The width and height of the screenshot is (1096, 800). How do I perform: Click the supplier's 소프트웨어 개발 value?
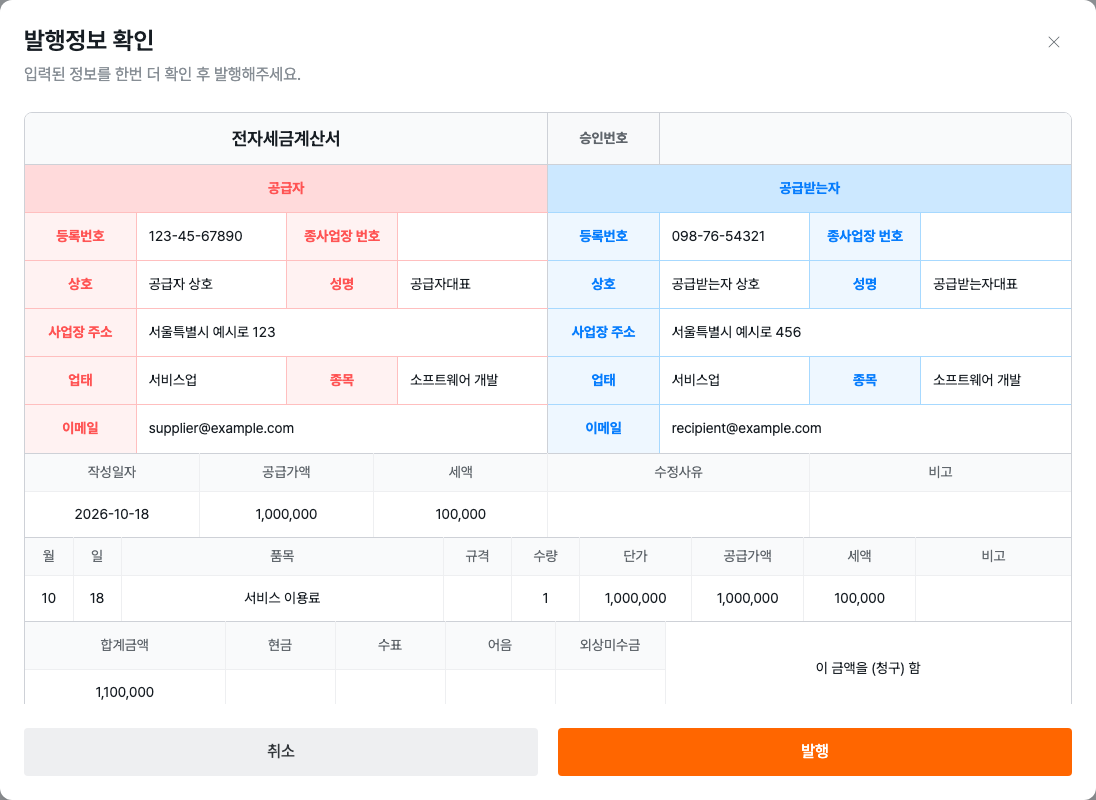pos(454,380)
